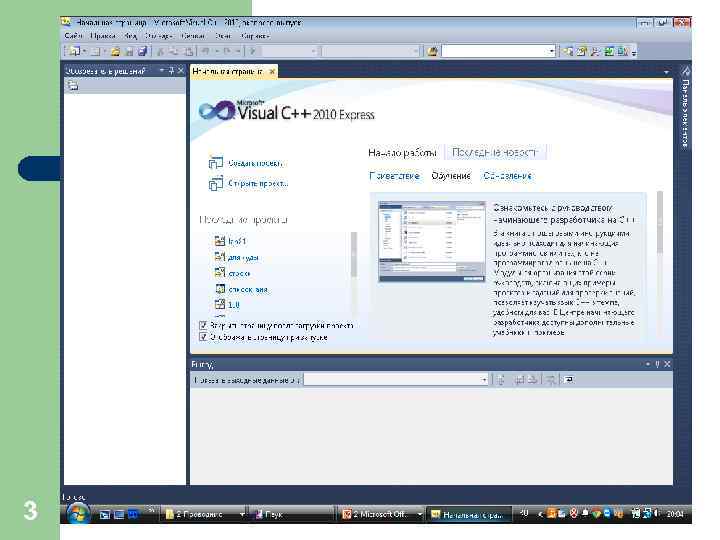The height and width of the screenshot is (540, 720).
Task: Click the toolbar search input field
Action: click(x=495, y=51)
